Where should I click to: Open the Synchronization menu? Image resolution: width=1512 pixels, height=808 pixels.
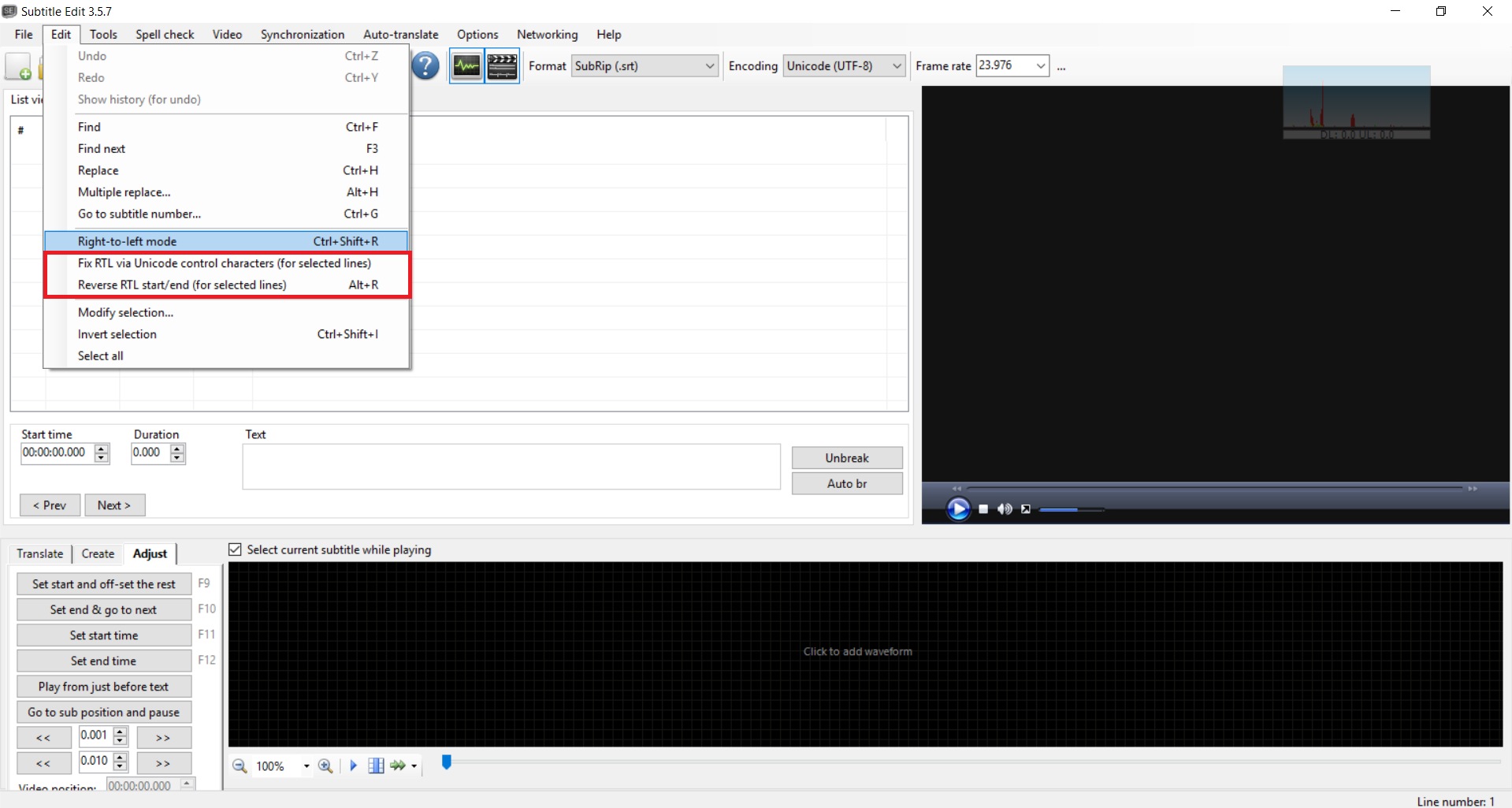point(302,35)
